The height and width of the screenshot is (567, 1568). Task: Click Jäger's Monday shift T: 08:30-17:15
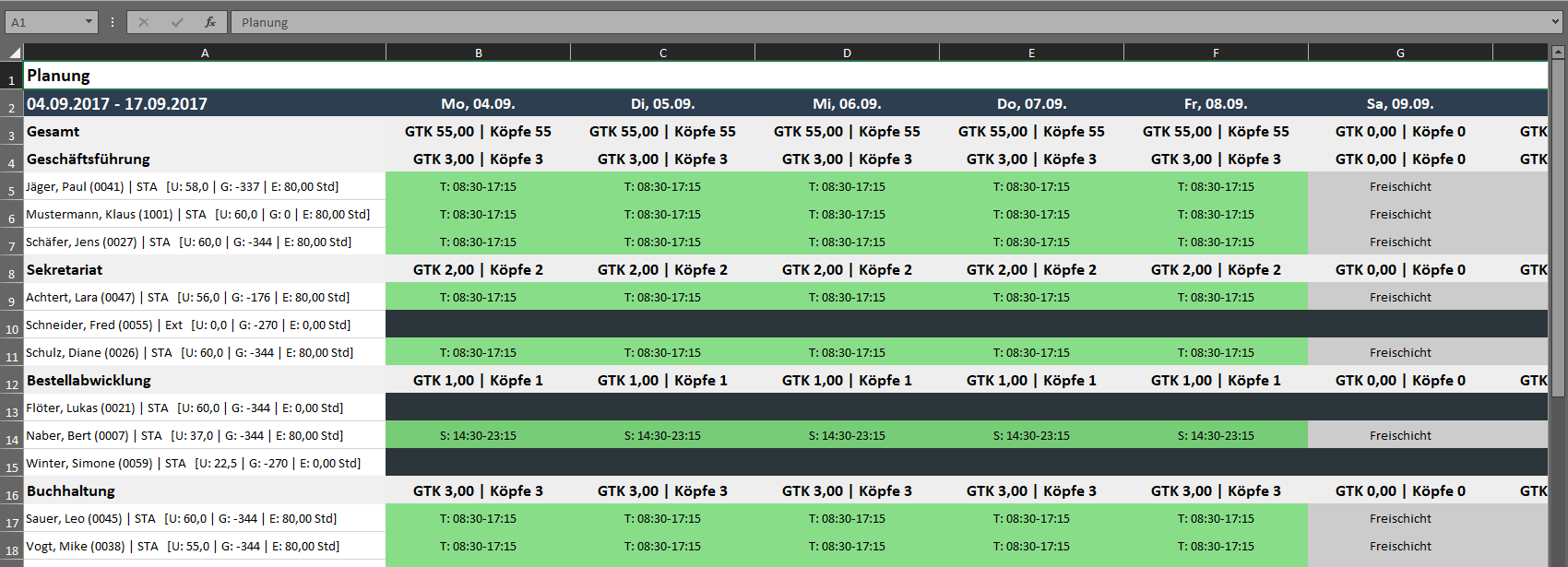tap(478, 186)
